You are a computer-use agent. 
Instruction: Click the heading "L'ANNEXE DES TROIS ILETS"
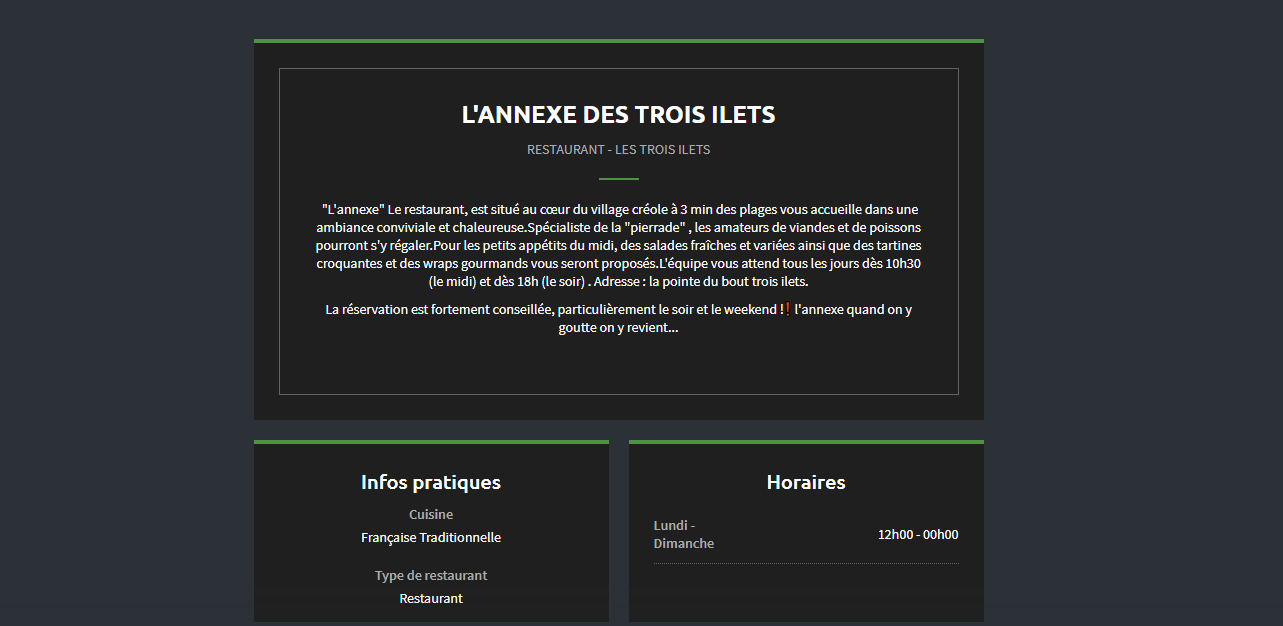618,114
